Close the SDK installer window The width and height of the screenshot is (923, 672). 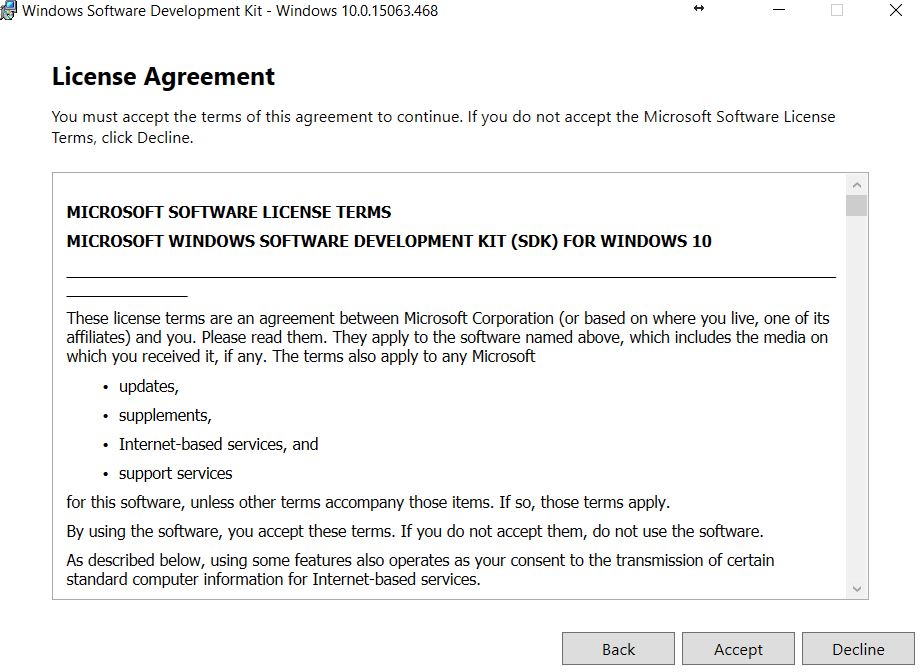(895, 10)
